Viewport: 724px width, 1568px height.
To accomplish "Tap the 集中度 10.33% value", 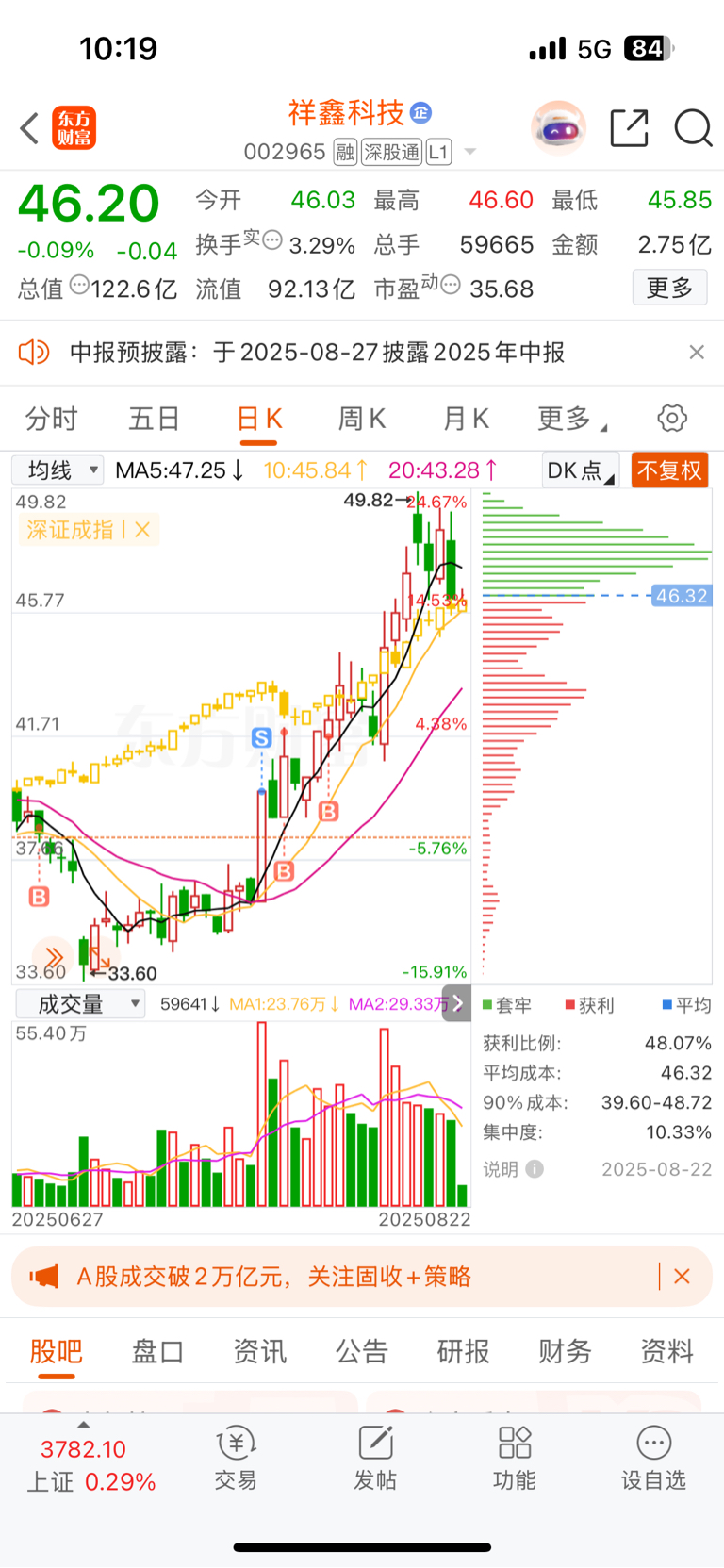I will (678, 1131).
